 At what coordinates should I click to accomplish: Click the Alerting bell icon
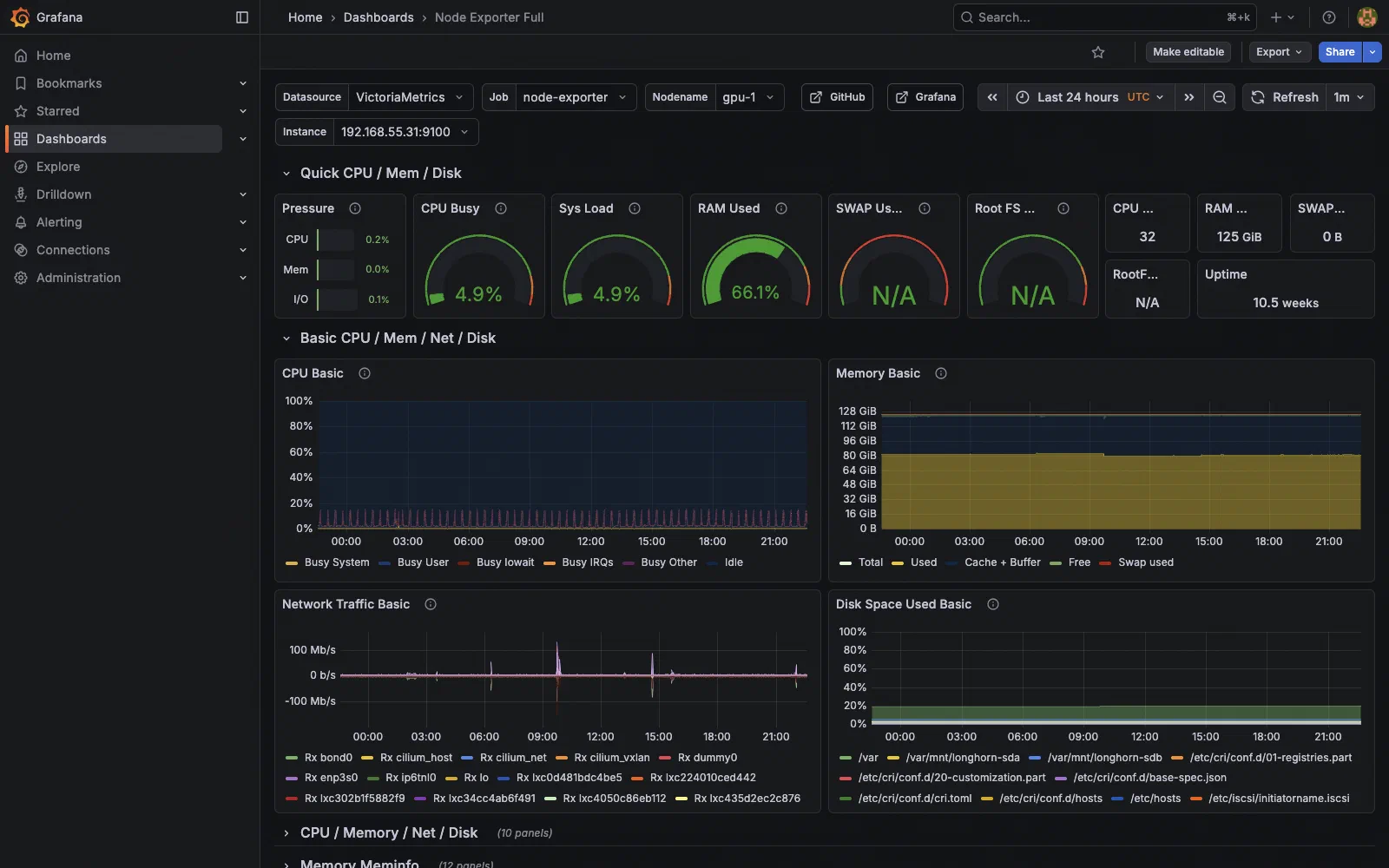pyautogui.click(x=21, y=222)
